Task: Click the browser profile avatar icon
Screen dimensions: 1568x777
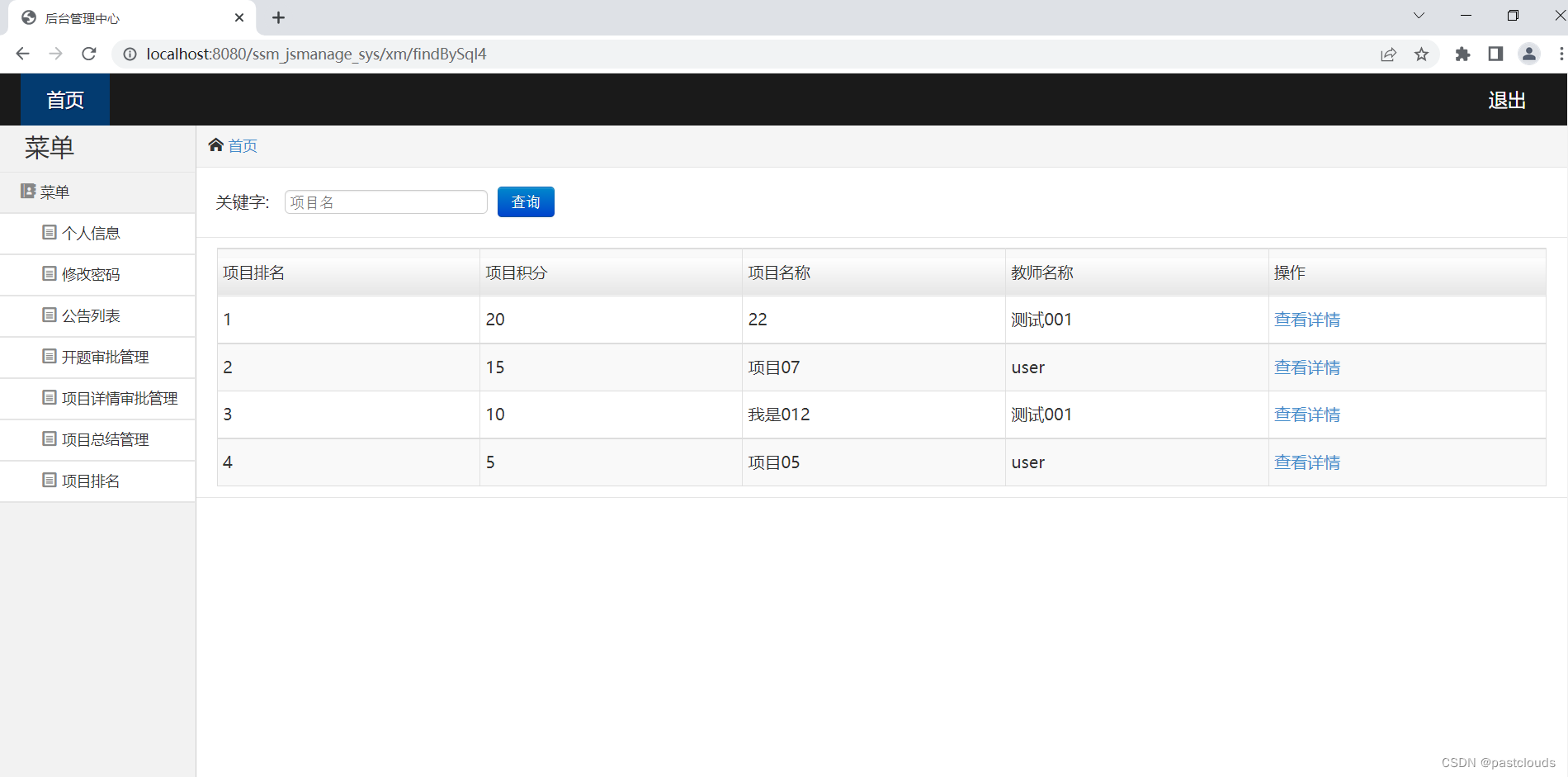Action: tap(1528, 54)
